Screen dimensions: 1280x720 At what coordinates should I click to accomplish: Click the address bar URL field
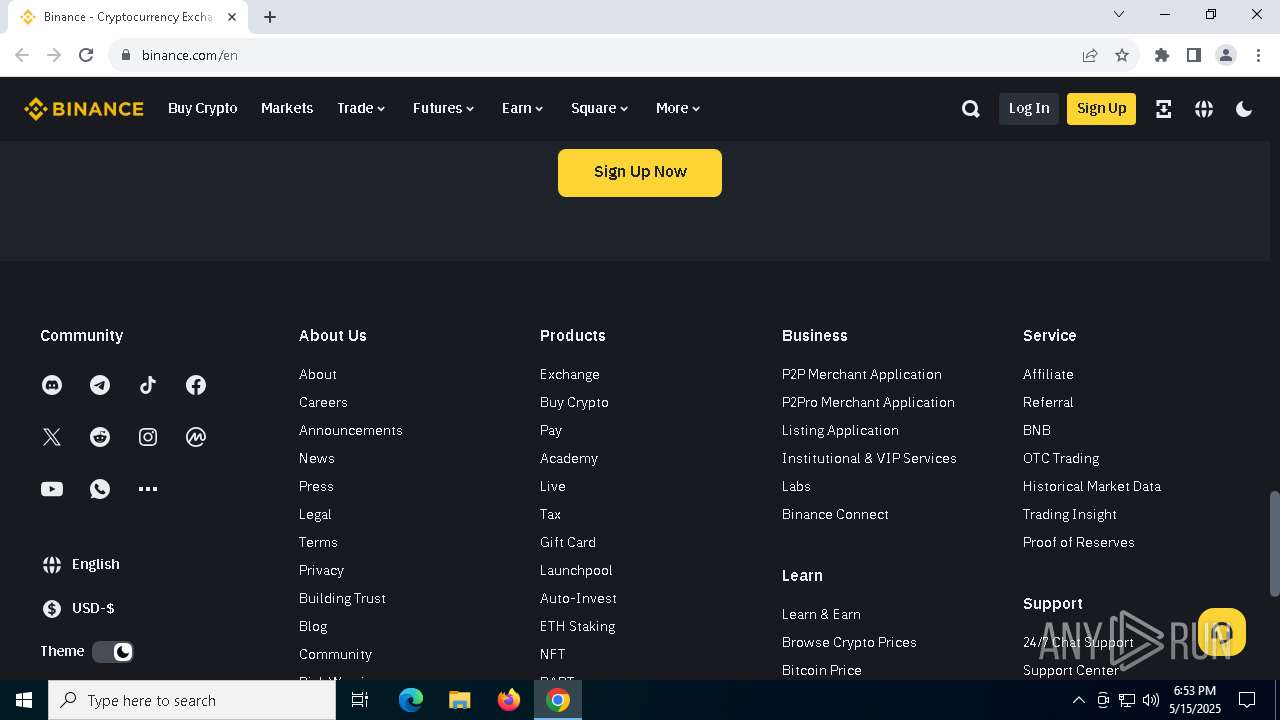coord(600,55)
